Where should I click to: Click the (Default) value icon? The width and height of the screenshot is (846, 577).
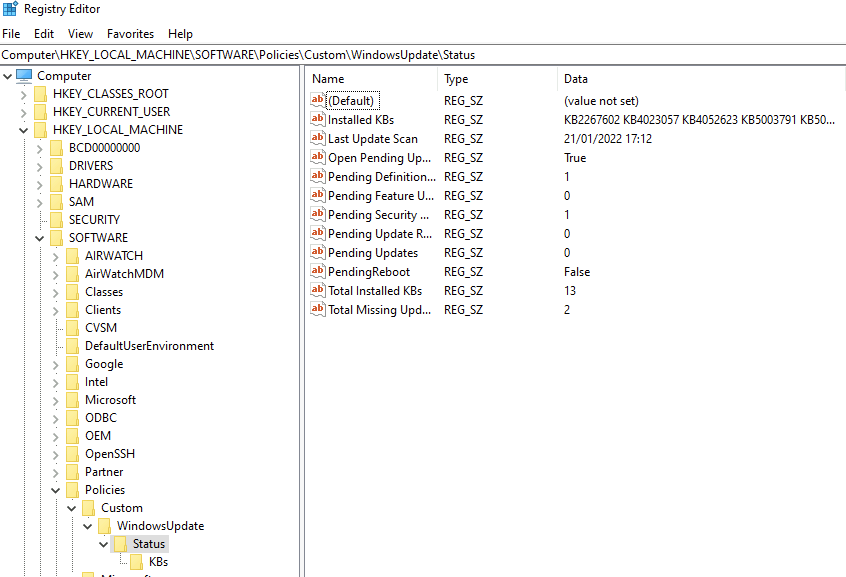[x=318, y=101]
